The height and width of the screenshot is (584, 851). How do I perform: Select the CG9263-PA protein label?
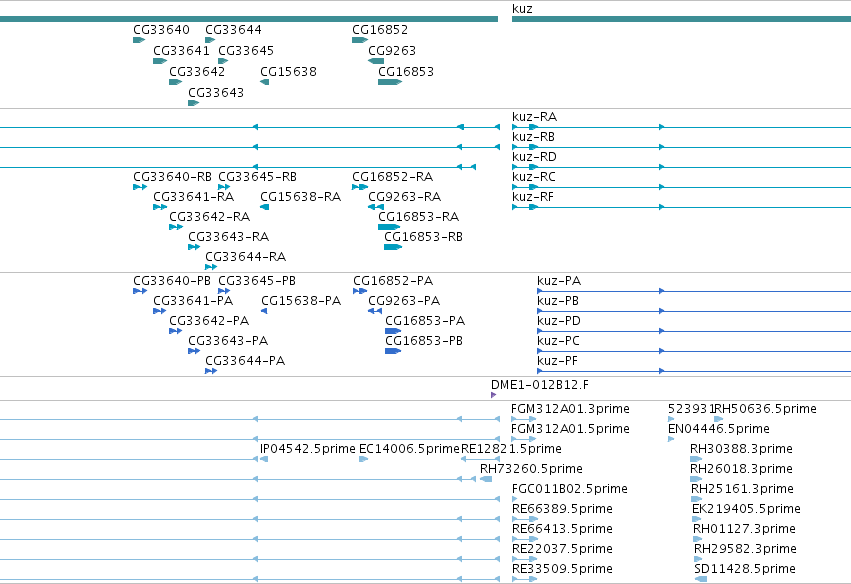tap(404, 301)
